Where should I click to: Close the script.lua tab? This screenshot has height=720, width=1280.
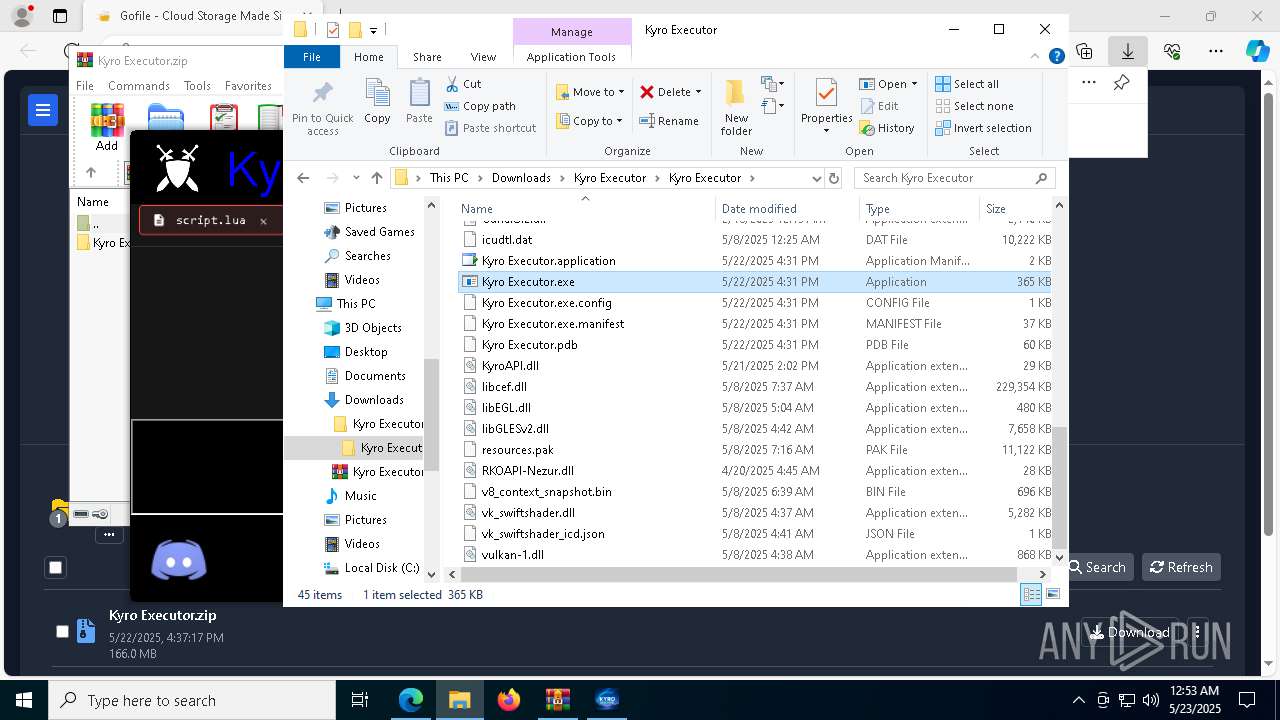point(263,221)
